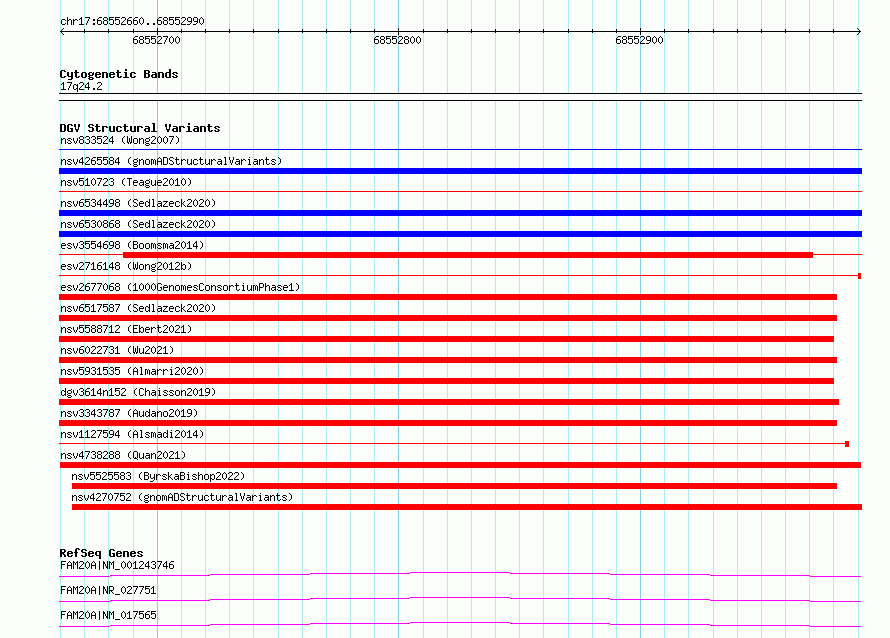
Task: Click the red bar of nsv5931535
Action: (446, 381)
